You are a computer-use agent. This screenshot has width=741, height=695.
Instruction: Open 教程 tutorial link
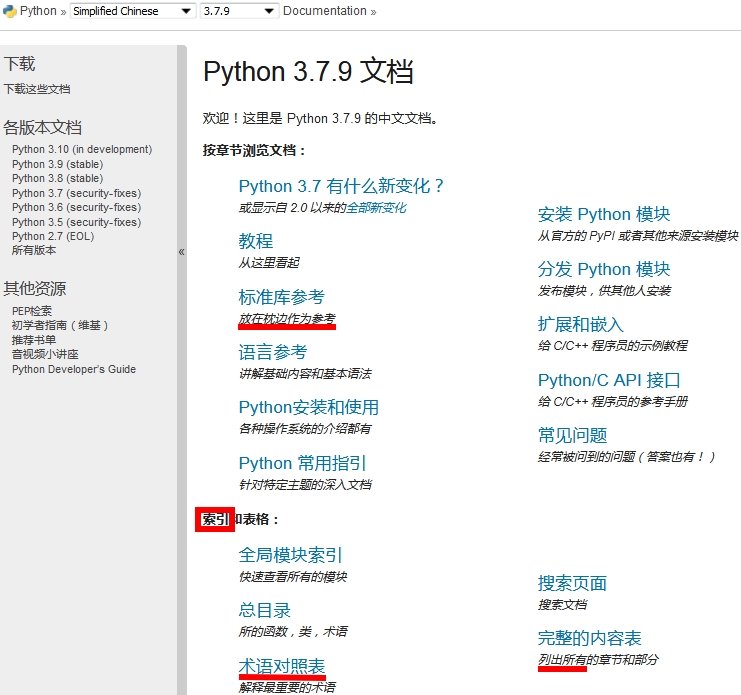256,241
